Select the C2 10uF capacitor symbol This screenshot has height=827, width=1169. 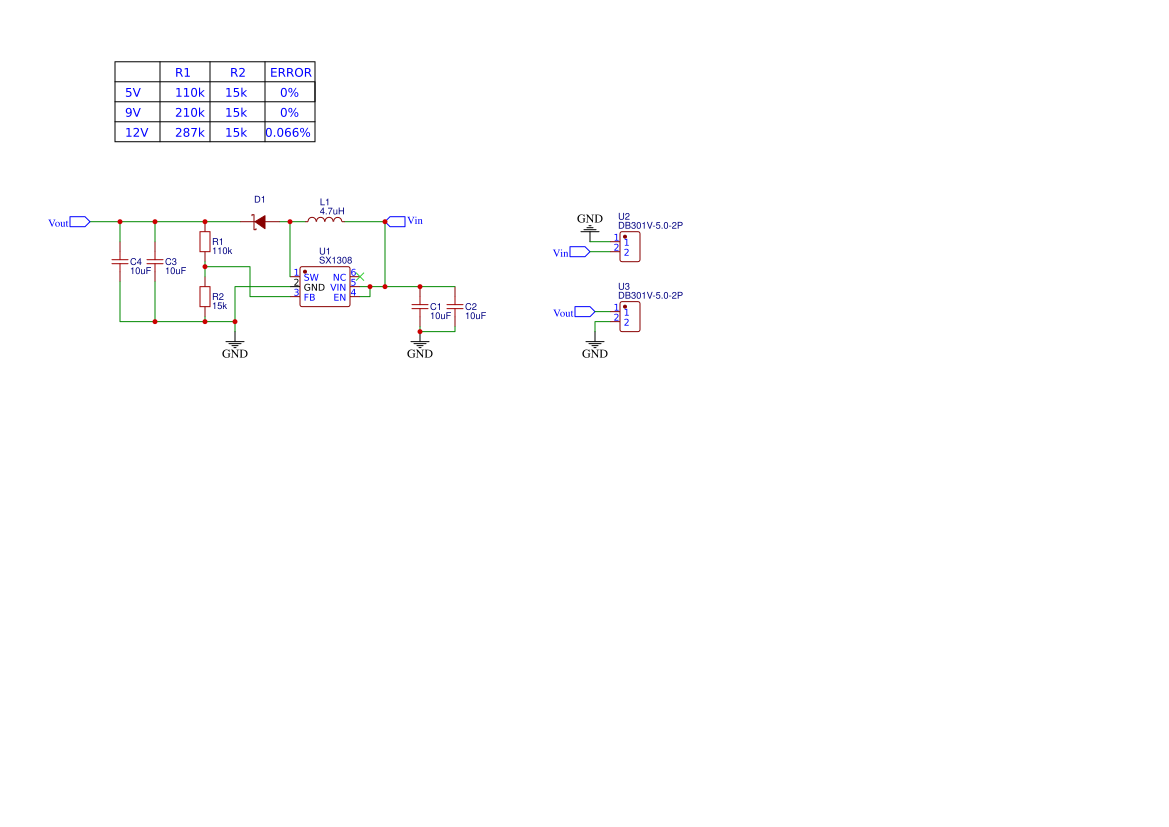[455, 306]
